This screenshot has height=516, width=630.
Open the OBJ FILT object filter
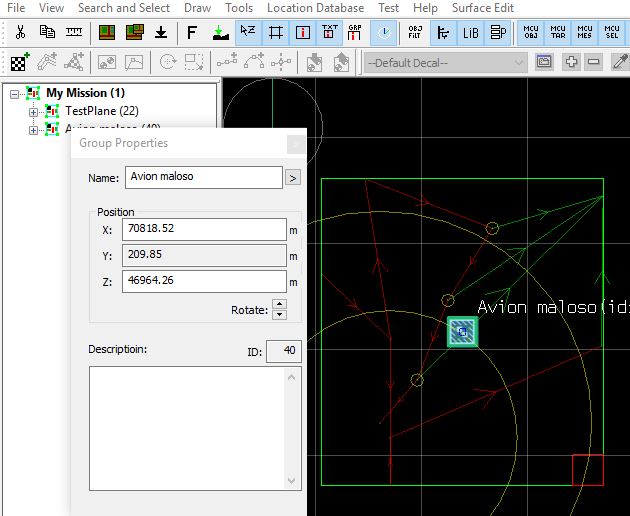pyautogui.click(x=415, y=32)
